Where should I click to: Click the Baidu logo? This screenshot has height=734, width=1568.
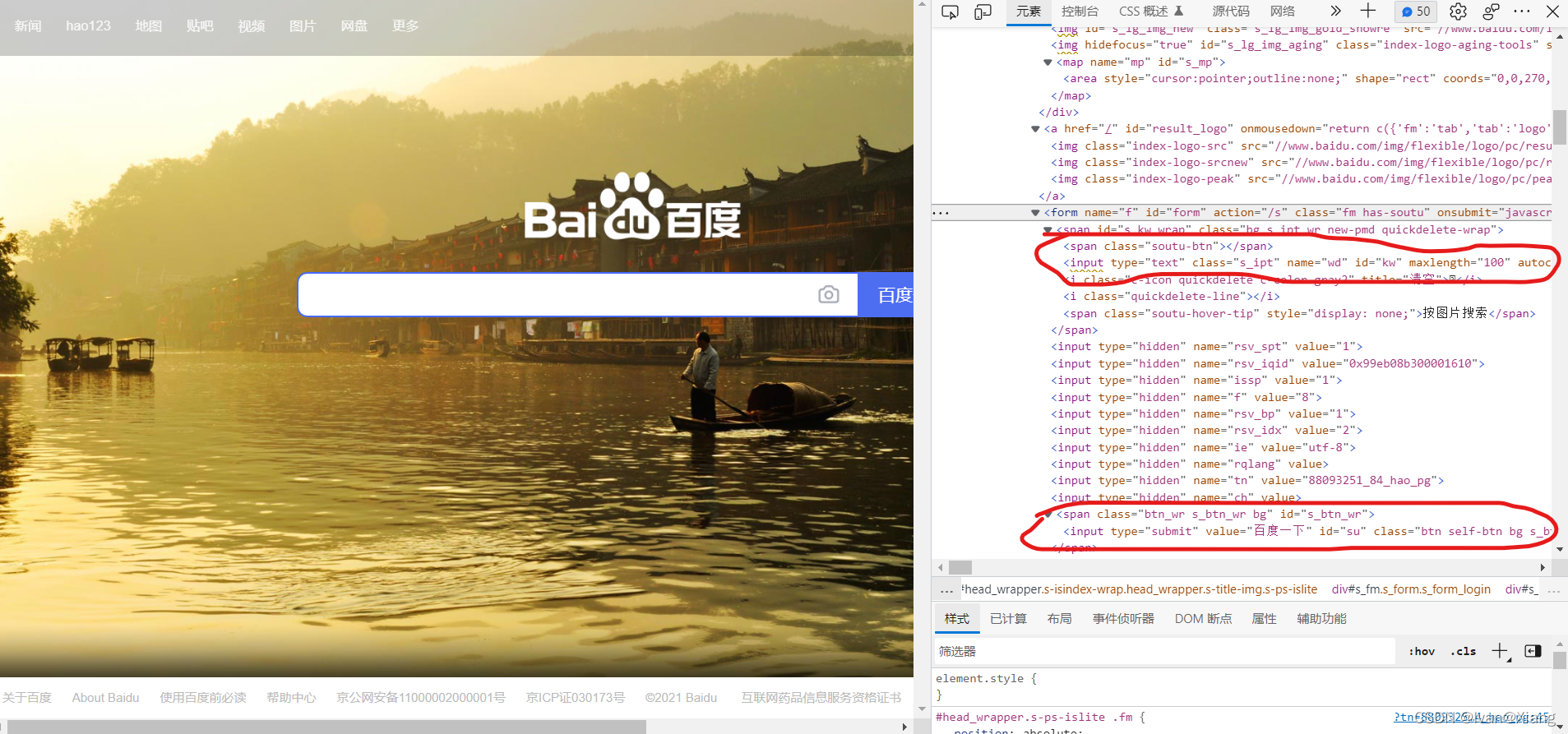click(x=632, y=207)
